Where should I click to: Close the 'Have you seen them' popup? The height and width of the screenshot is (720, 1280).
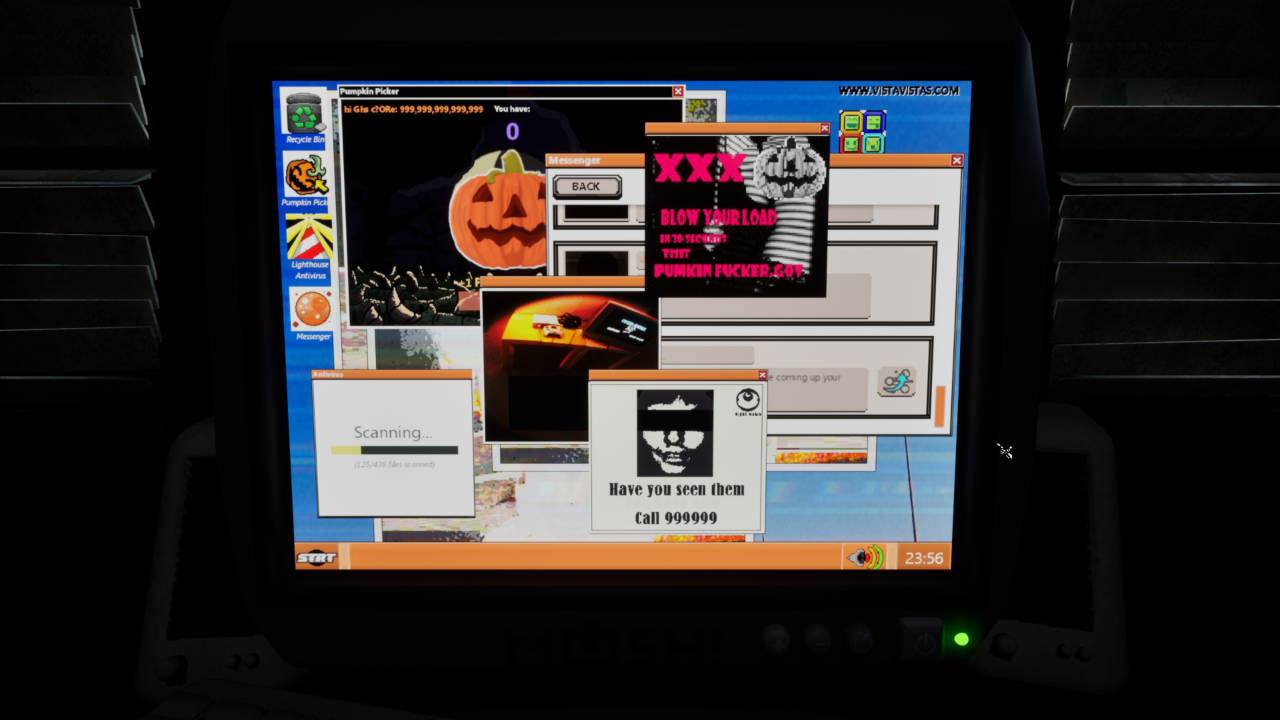762,375
